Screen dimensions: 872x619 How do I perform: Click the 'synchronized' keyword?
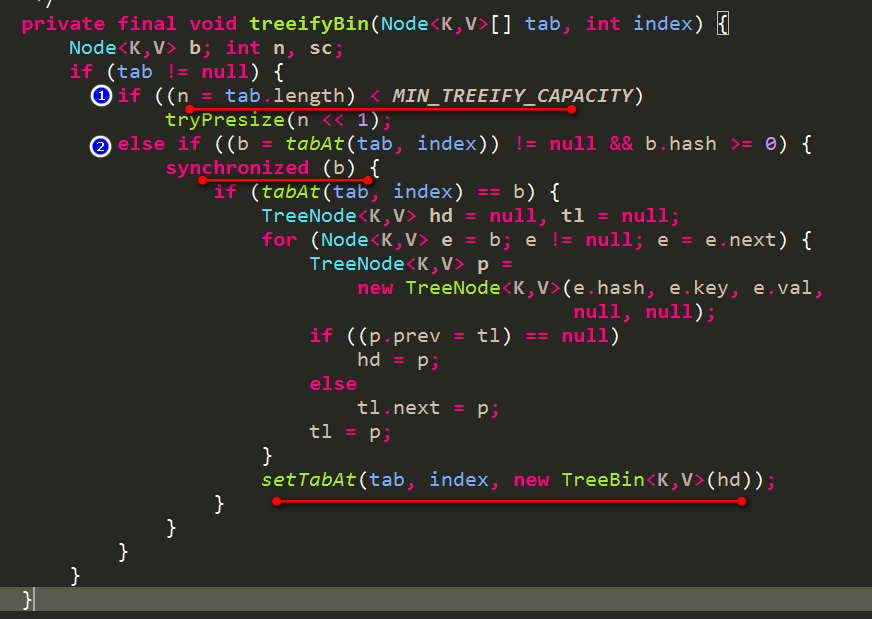[x=237, y=168]
